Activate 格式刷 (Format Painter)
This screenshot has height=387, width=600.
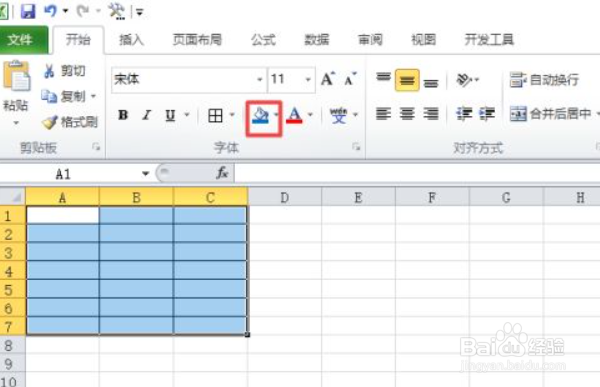pos(70,122)
